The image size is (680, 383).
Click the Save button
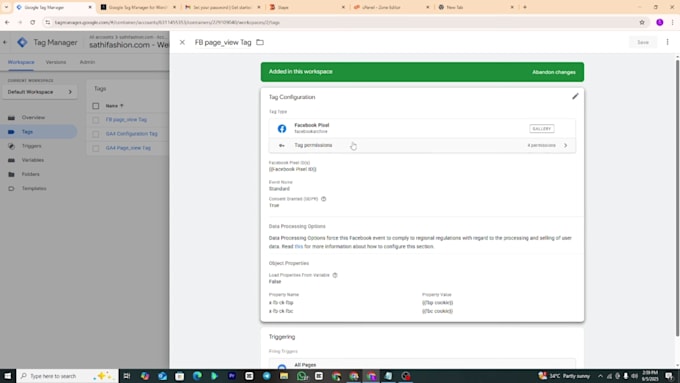coord(643,42)
